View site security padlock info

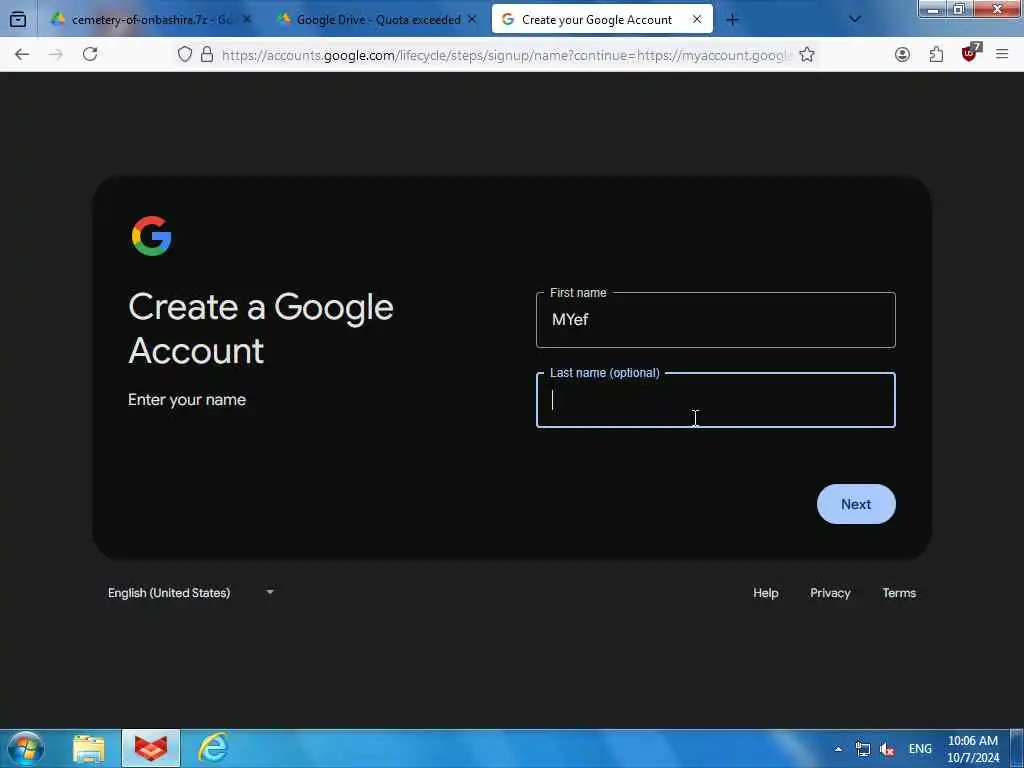(207, 54)
